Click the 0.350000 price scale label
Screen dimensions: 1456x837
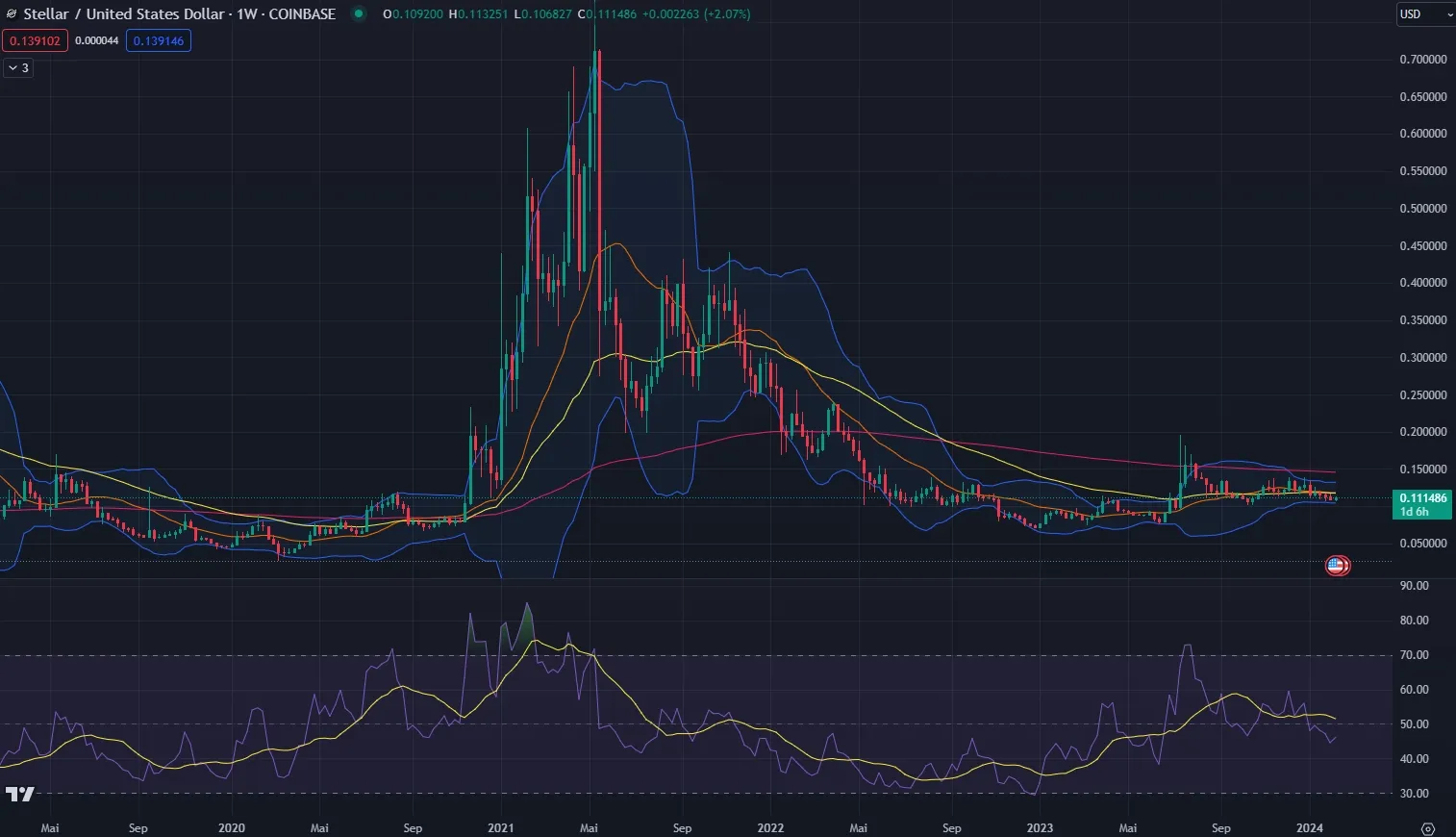pyautogui.click(x=1423, y=320)
